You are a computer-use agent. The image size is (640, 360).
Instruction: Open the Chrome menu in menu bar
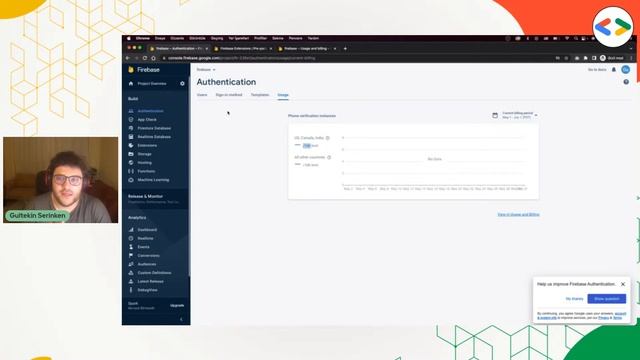point(143,38)
